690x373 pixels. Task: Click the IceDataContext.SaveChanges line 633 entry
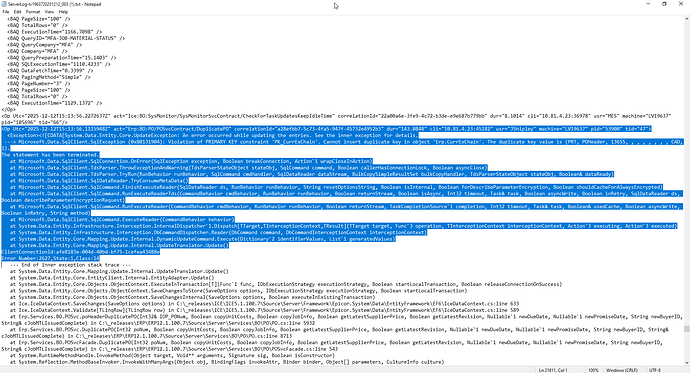(x=264, y=304)
